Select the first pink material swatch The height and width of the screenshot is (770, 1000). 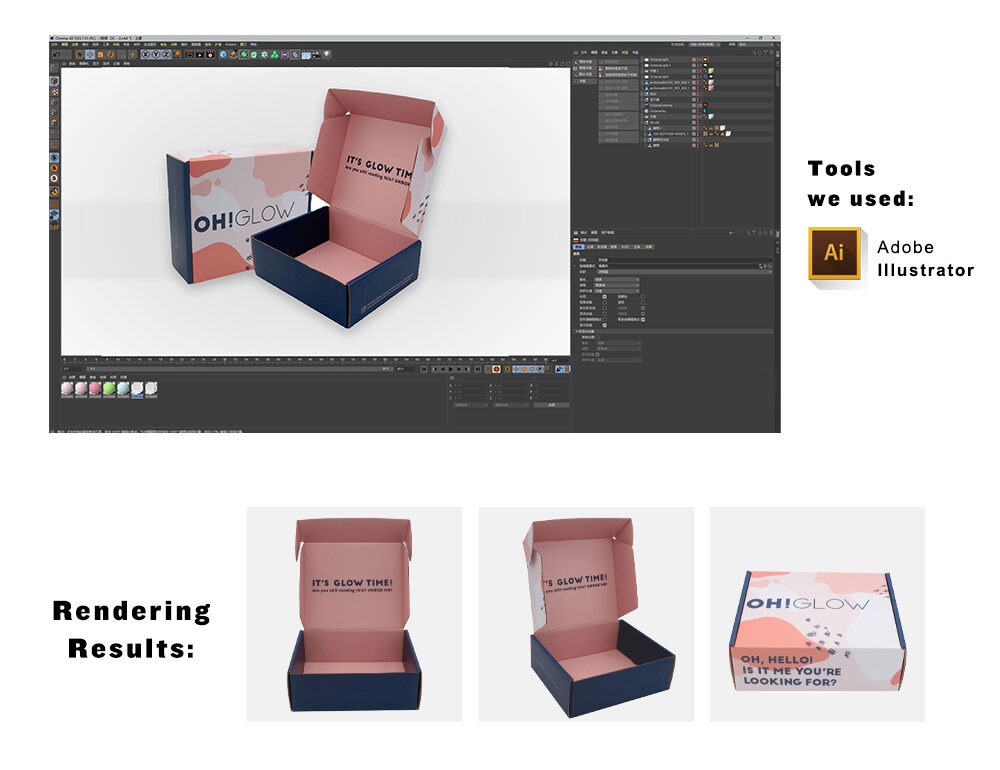point(67,388)
